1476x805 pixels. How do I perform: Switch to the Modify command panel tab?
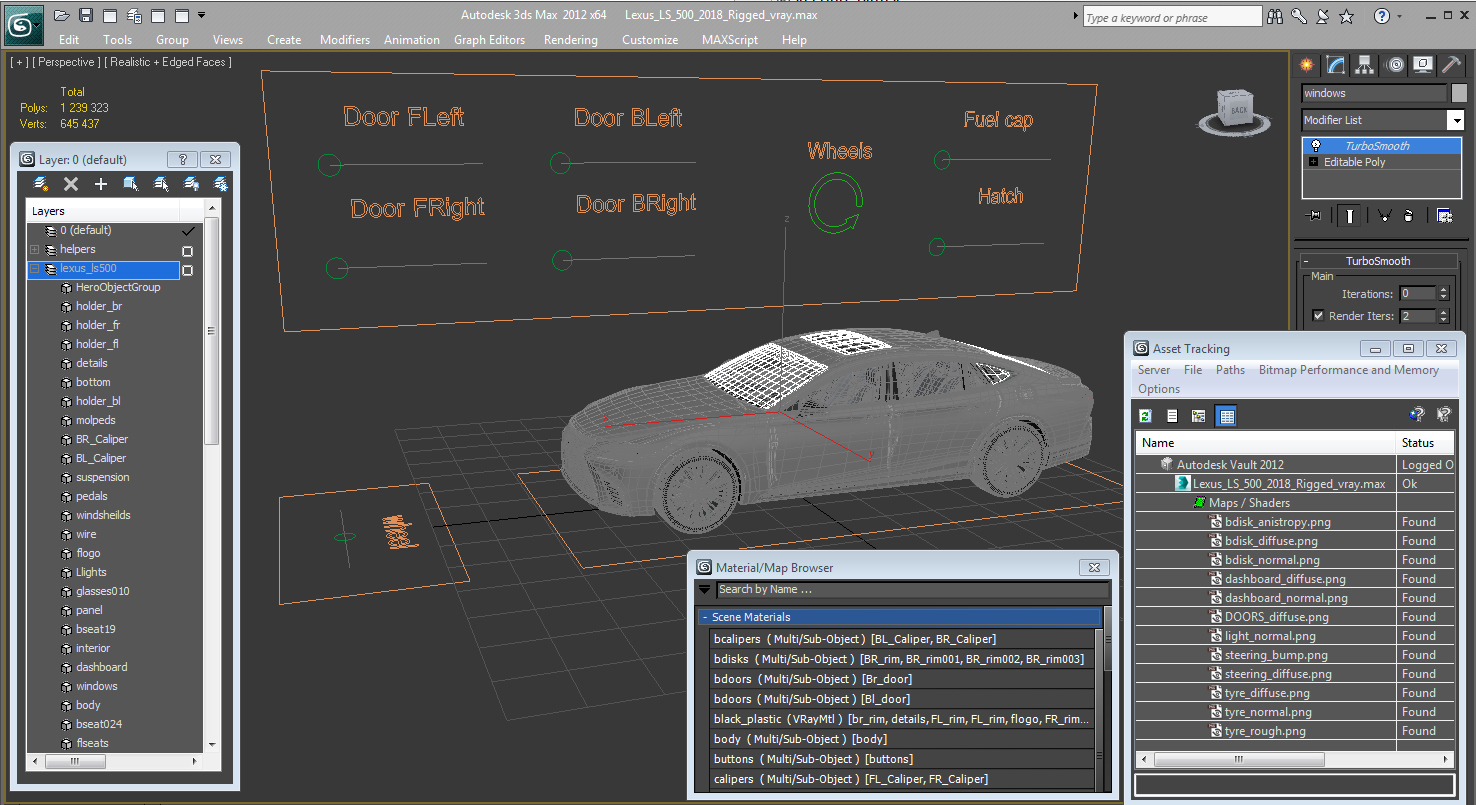point(1336,65)
